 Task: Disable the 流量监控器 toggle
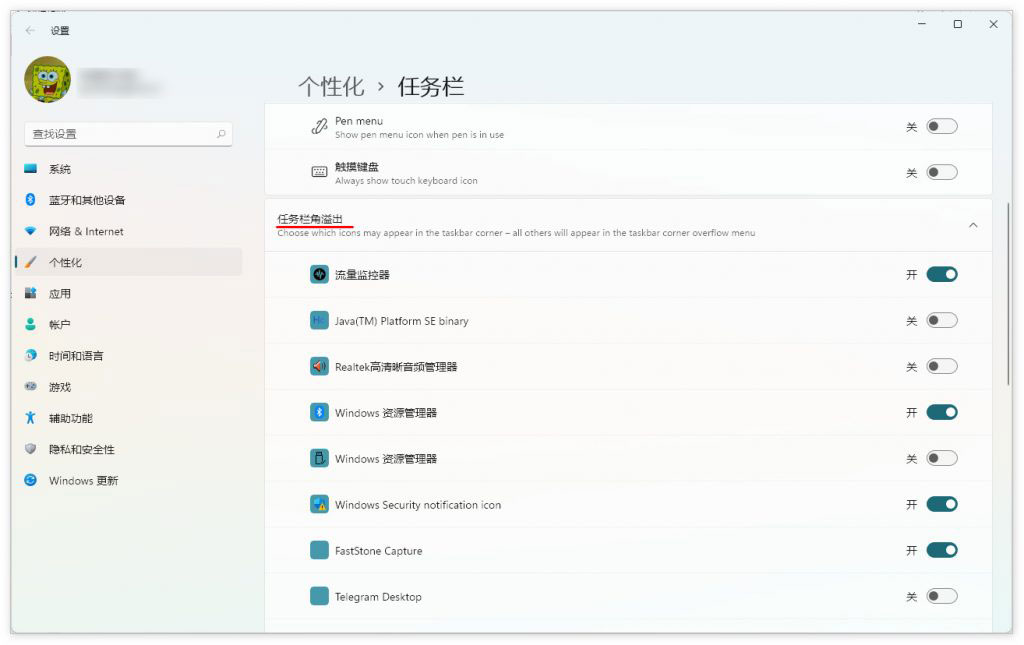[x=940, y=273]
